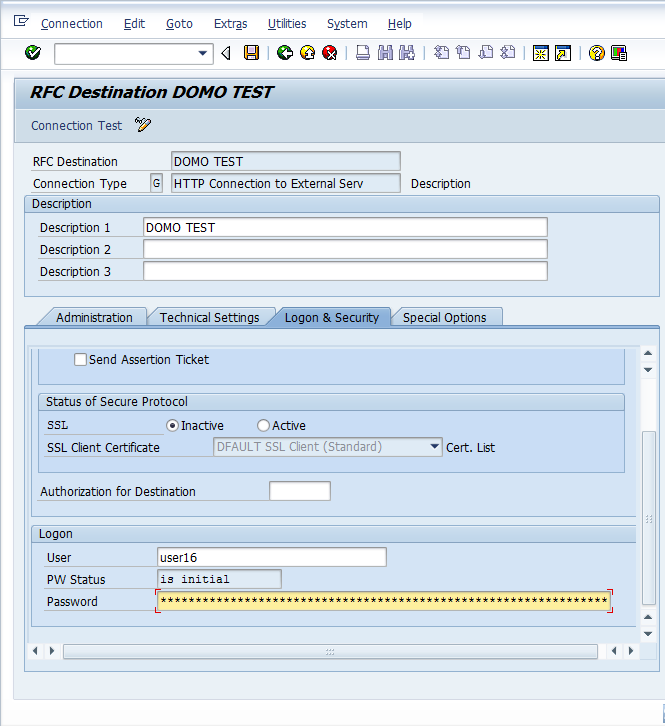
Task: Collapse the command field with the triangle icon
Action: point(226,53)
